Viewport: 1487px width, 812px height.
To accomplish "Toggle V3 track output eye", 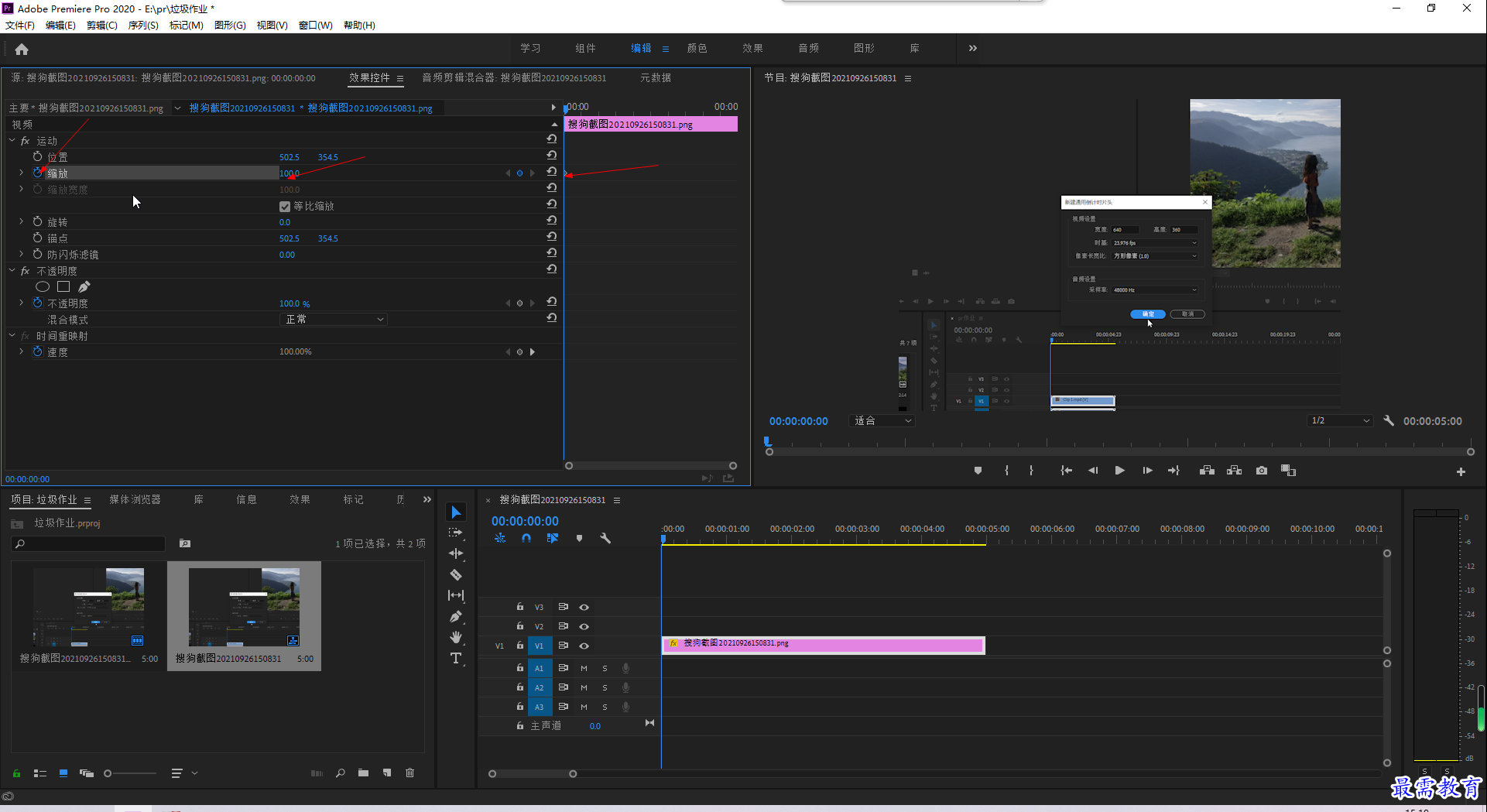I will [584, 608].
